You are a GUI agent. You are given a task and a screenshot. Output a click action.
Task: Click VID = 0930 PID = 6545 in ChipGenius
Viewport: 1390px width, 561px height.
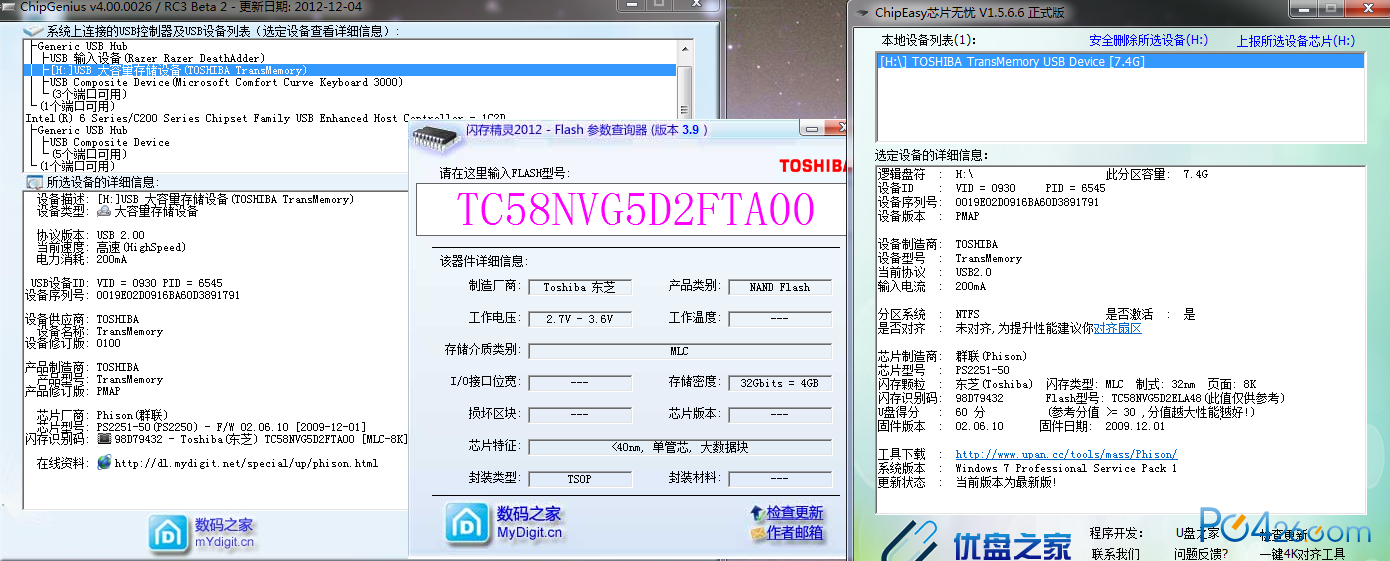pos(159,283)
